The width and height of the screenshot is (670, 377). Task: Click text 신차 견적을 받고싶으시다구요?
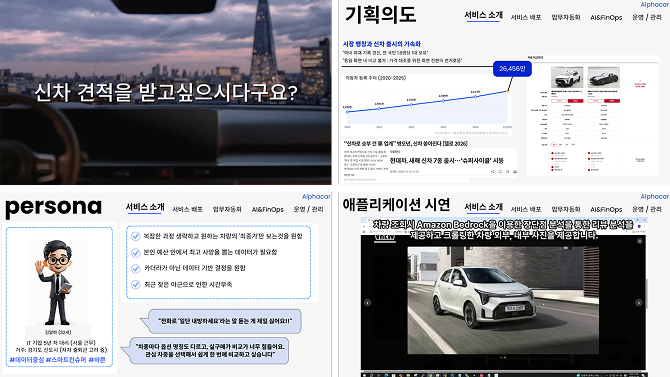(x=166, y=92)
